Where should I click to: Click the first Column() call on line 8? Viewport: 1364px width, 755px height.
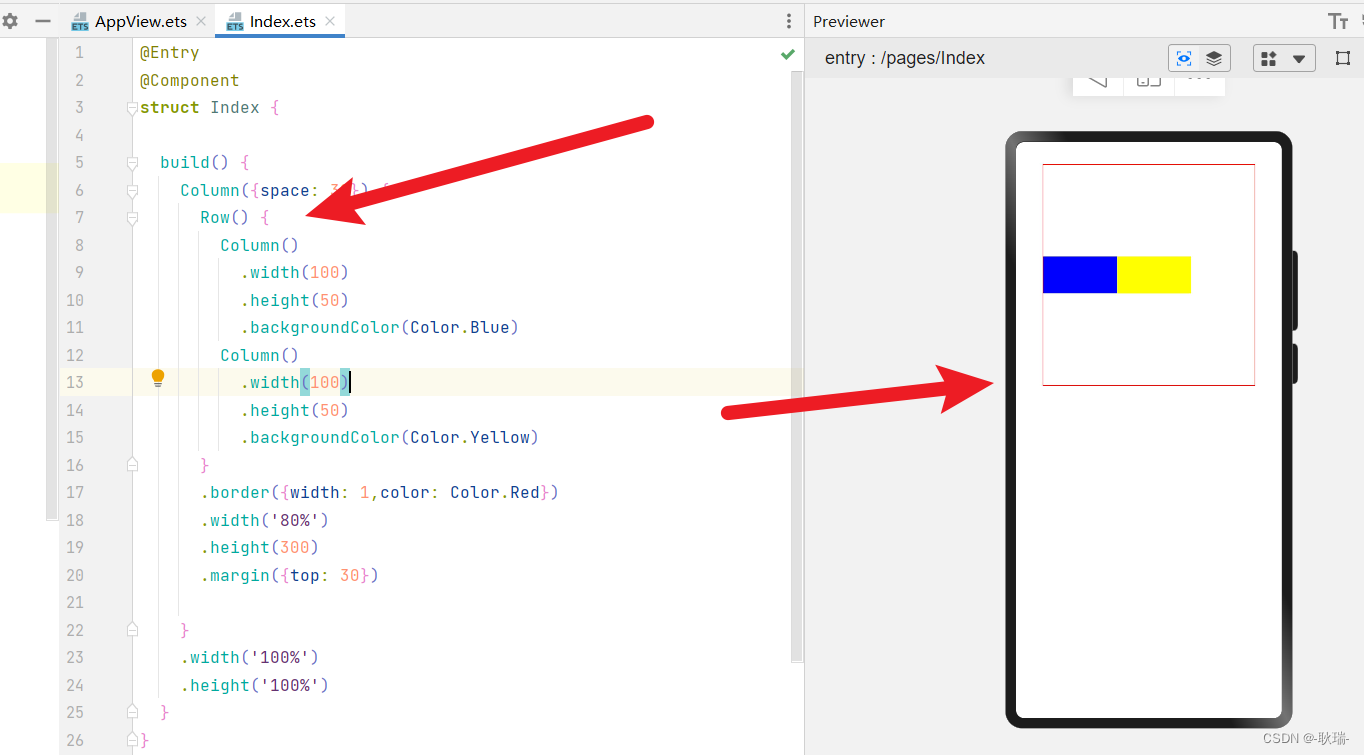[259, 245]
